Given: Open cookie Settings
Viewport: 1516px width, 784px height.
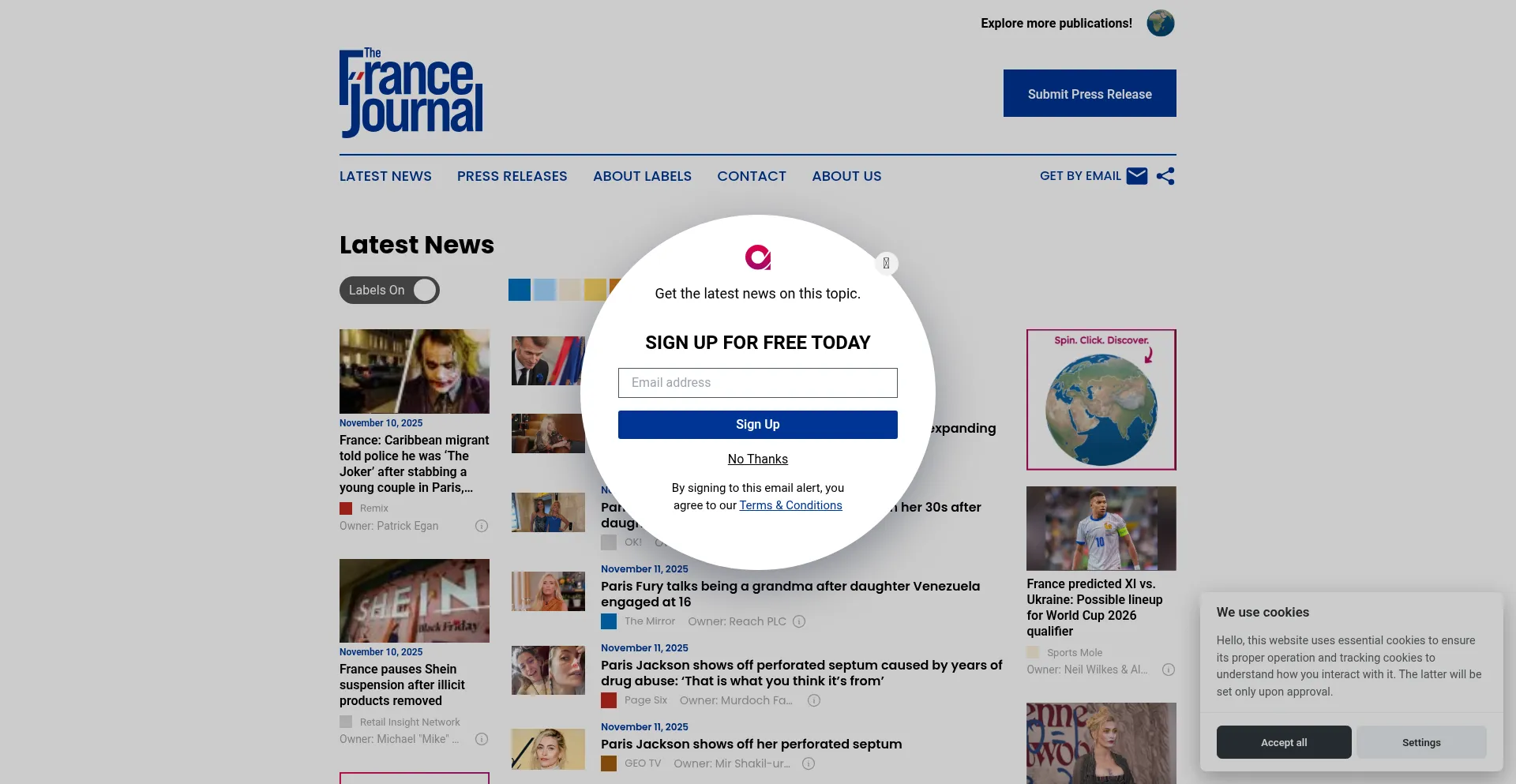Looking at the screenshot, I should coord(1420,743).
